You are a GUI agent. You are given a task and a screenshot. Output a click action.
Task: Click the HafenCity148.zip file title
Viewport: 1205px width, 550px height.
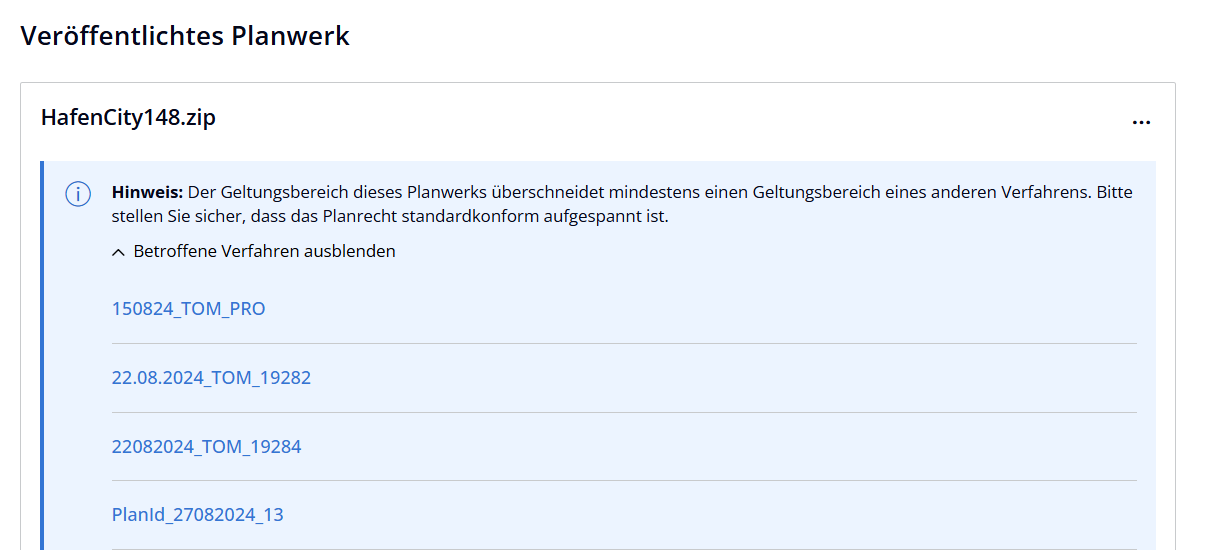[x=128, y=118]
